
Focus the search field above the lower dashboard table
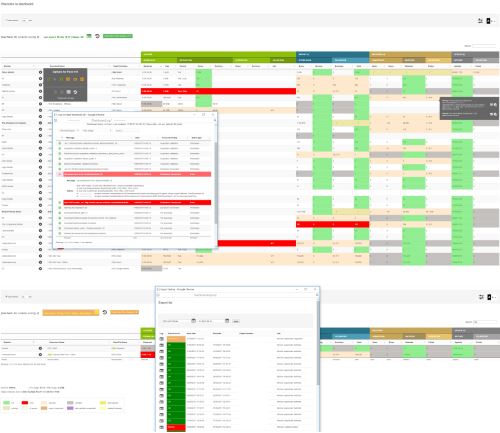click(x=485, y=322)
